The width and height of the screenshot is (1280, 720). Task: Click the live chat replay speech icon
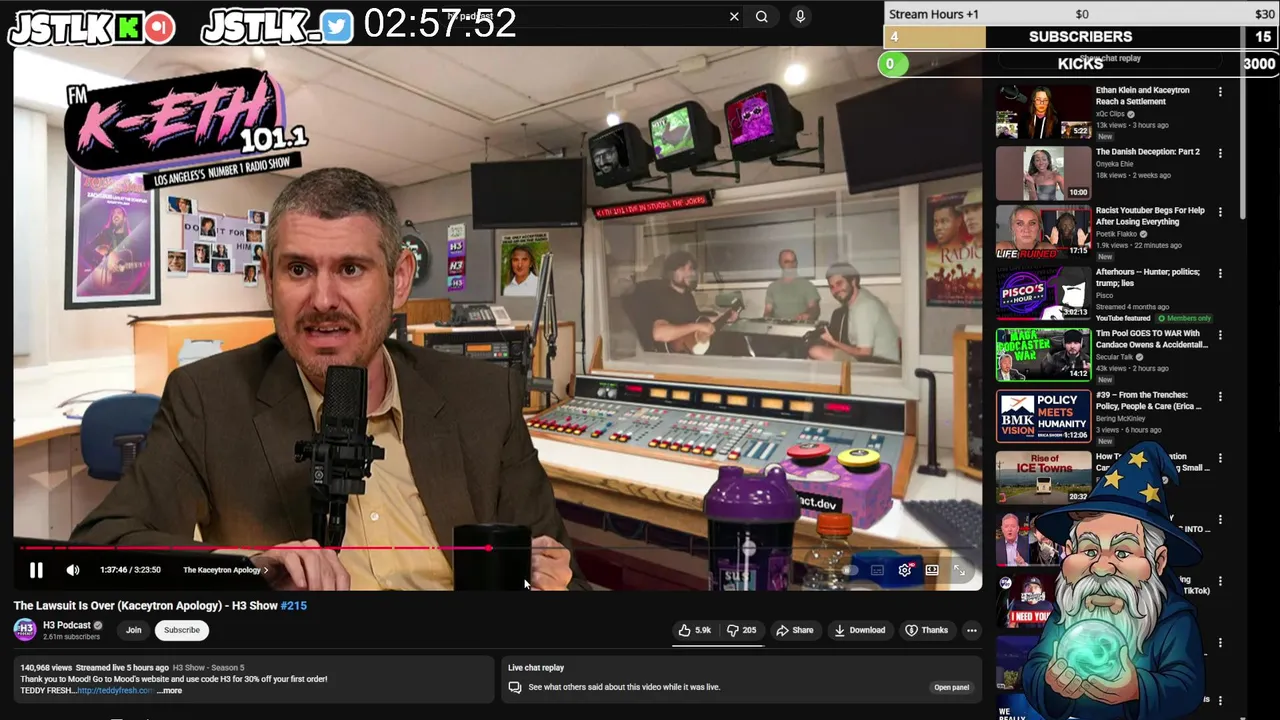point(515,687)
